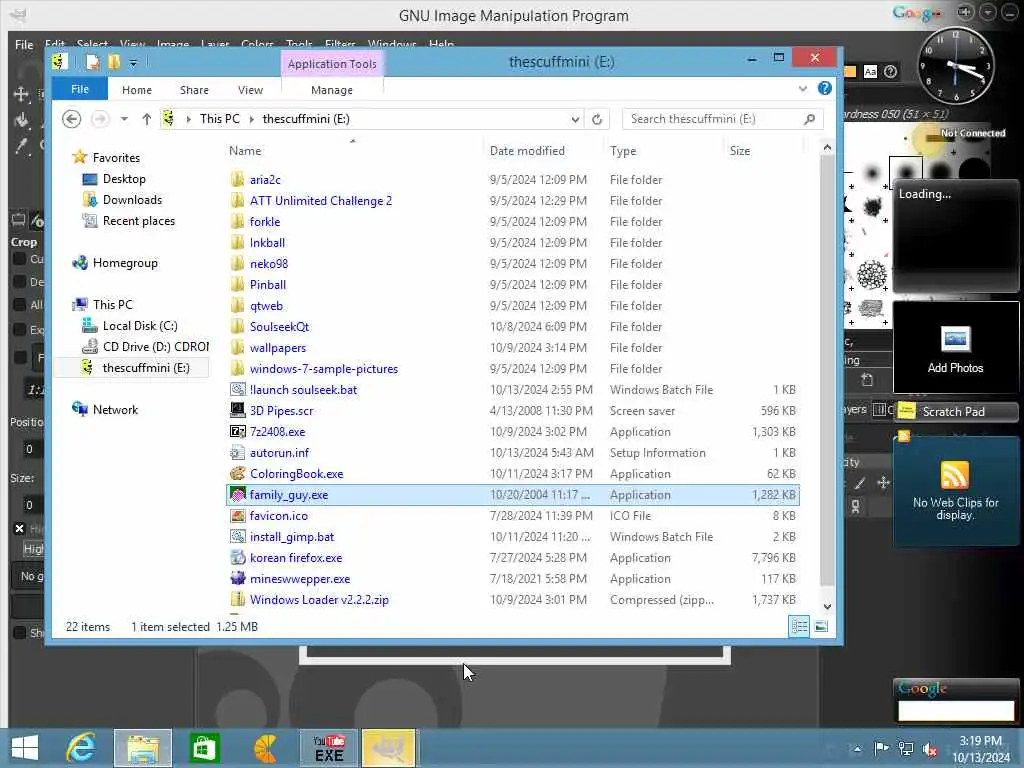Open the Home ribbon tab
This screenshot has height=768, width=1024.
coord(136,89)
